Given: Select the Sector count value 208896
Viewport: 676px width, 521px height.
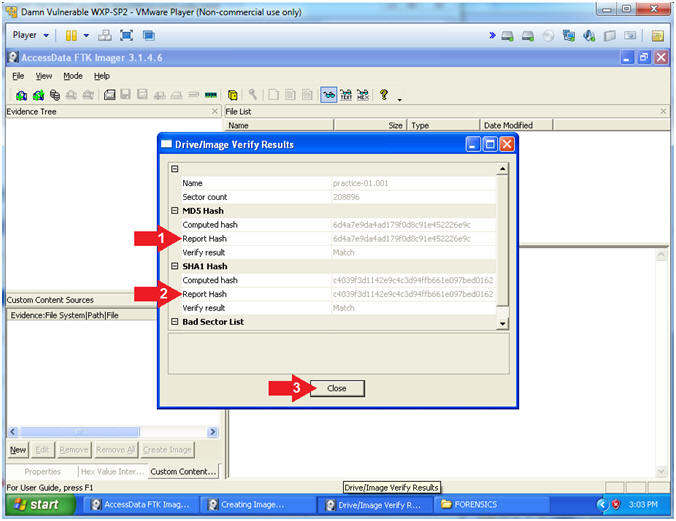Looking at the screenshot, I should point(346,197).
